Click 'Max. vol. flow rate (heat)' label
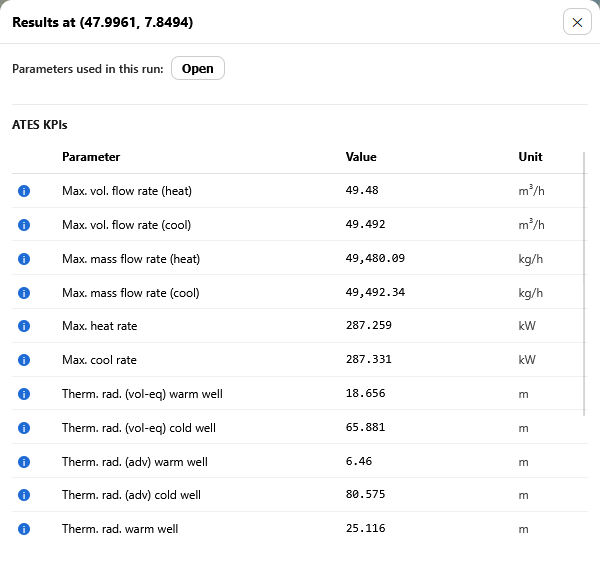 coord(127,191)
